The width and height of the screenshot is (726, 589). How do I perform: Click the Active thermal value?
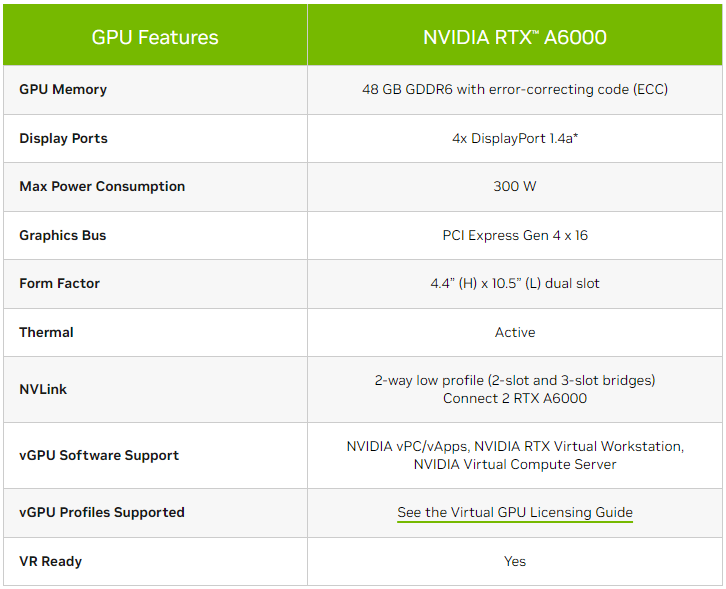click(515, 332)
